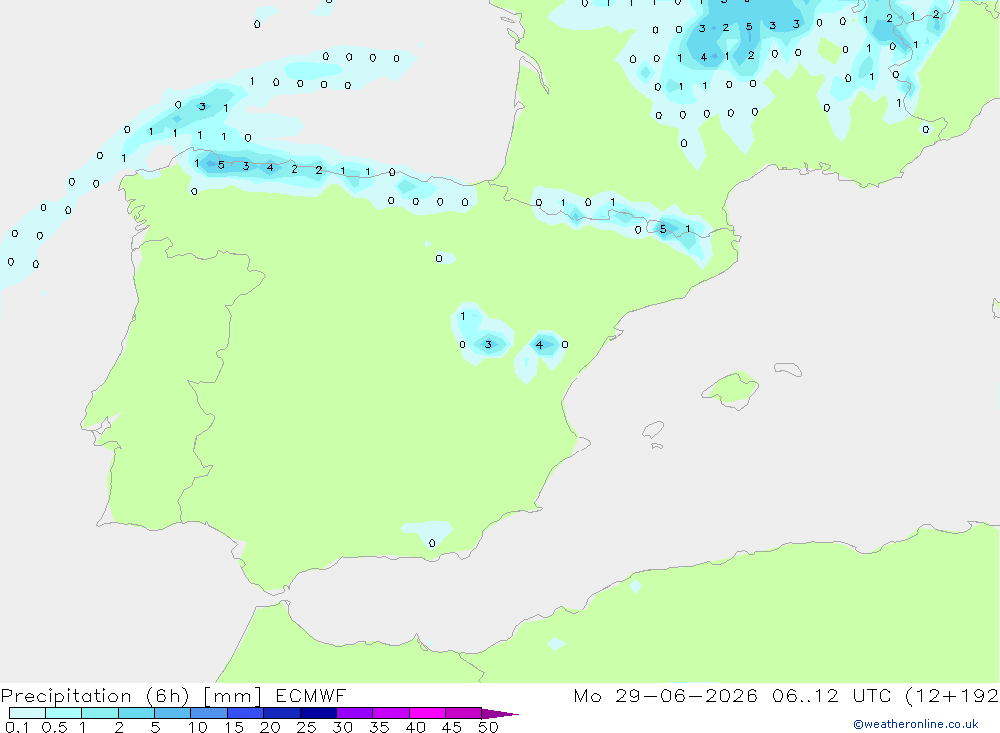Click the legend swatch between 10 and 15
Screen dimensions: 1000x733
209,713
